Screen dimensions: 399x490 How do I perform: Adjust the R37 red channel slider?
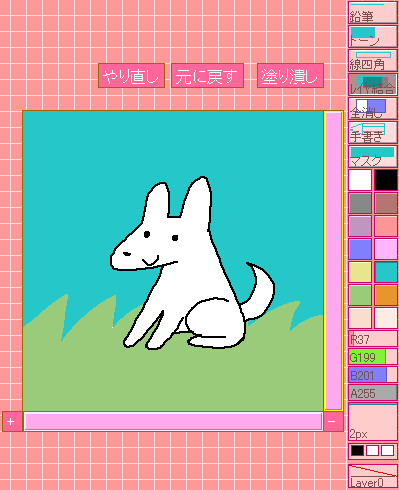point(373,339)
